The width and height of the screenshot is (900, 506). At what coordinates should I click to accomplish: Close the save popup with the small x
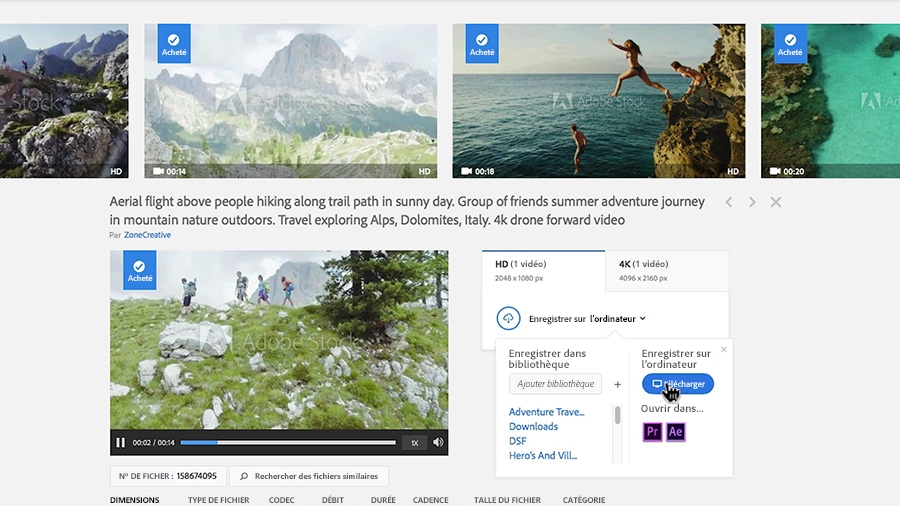tap(724, 349)
